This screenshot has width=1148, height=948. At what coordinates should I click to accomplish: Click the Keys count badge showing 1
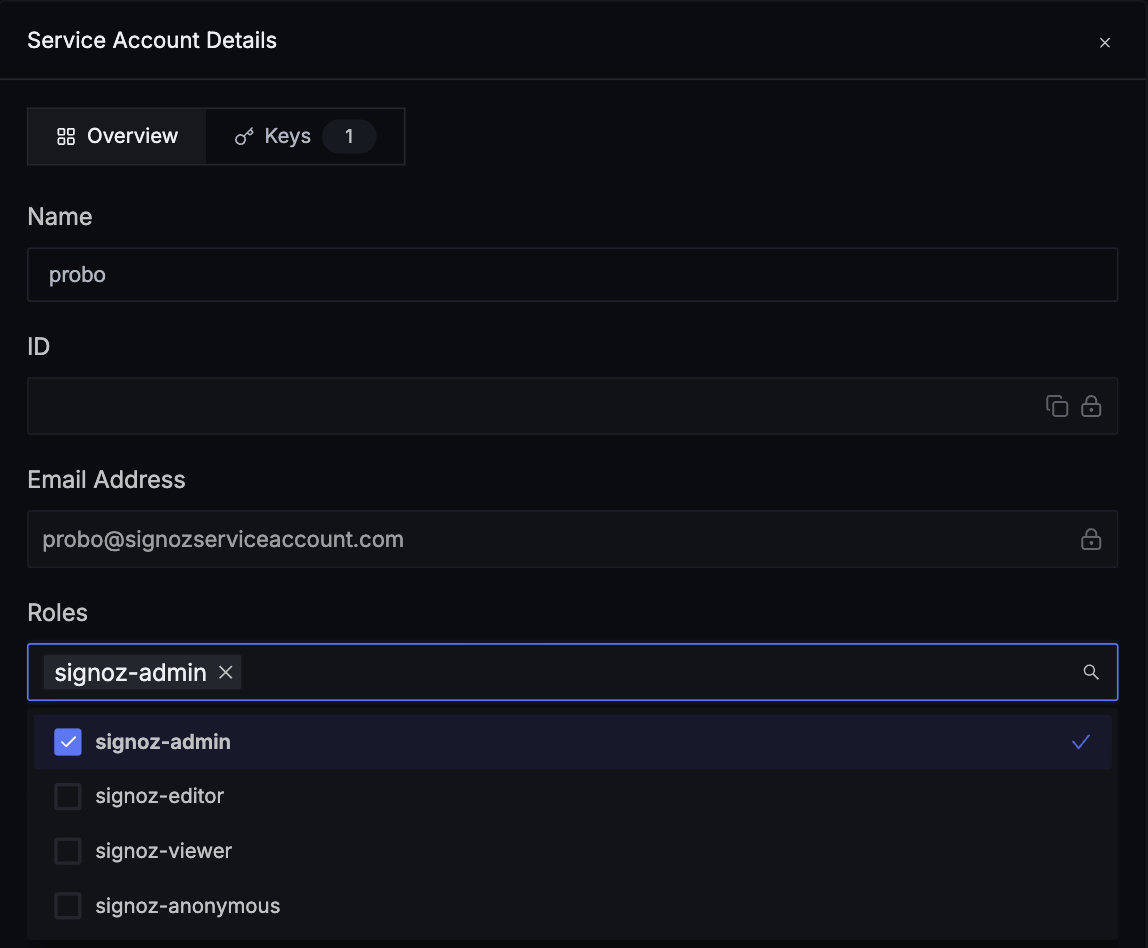tap(349, 136)
